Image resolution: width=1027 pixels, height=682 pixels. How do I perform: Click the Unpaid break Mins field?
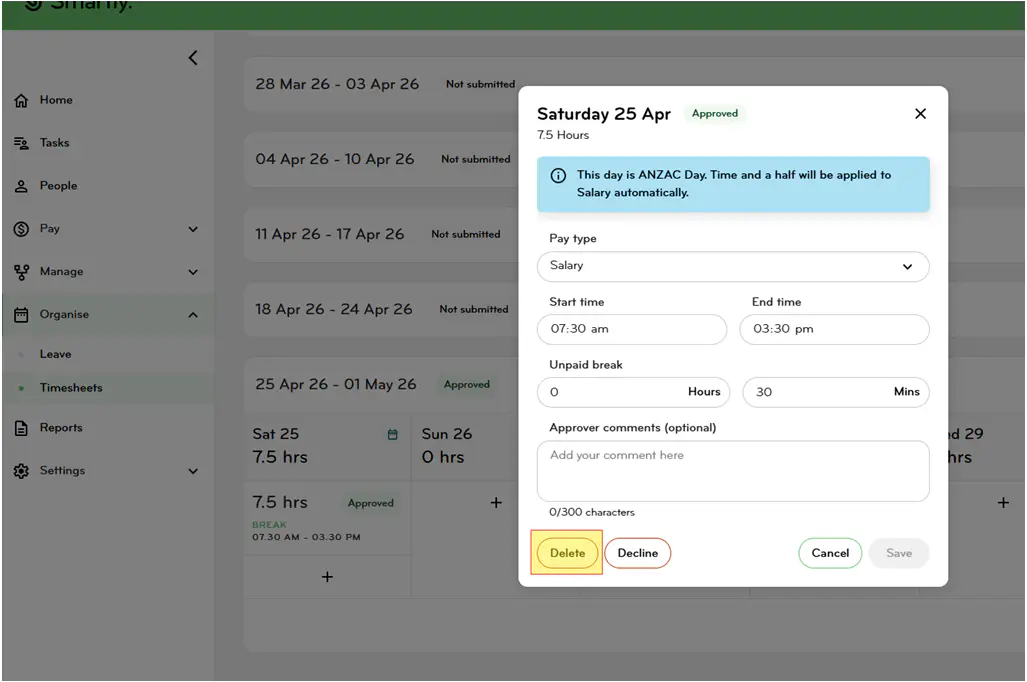click(x=836, y=392)
